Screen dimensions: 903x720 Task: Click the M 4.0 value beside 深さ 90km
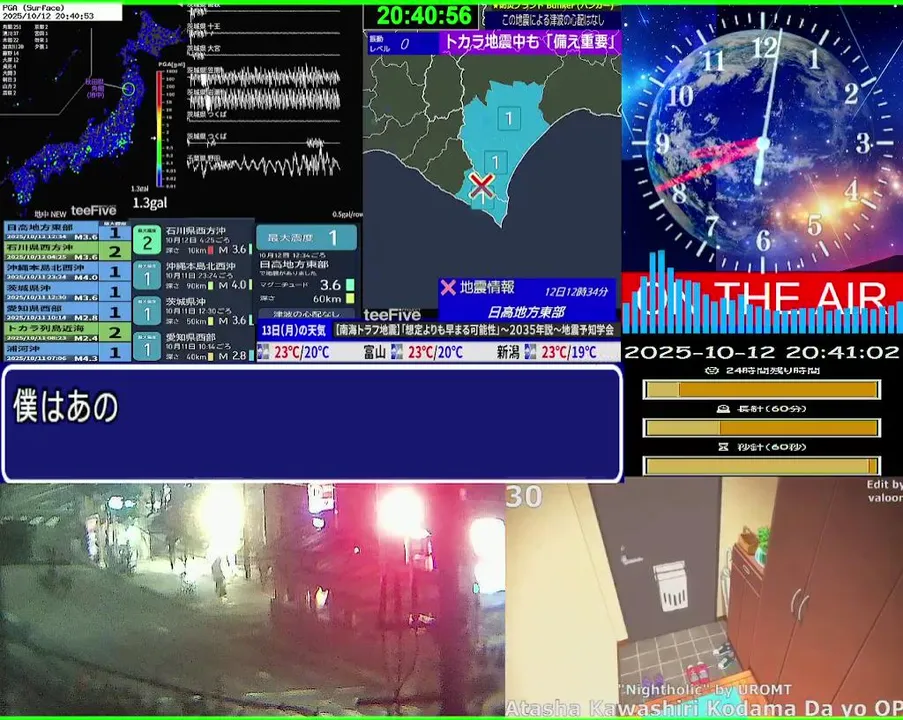[x=232, y=285]
